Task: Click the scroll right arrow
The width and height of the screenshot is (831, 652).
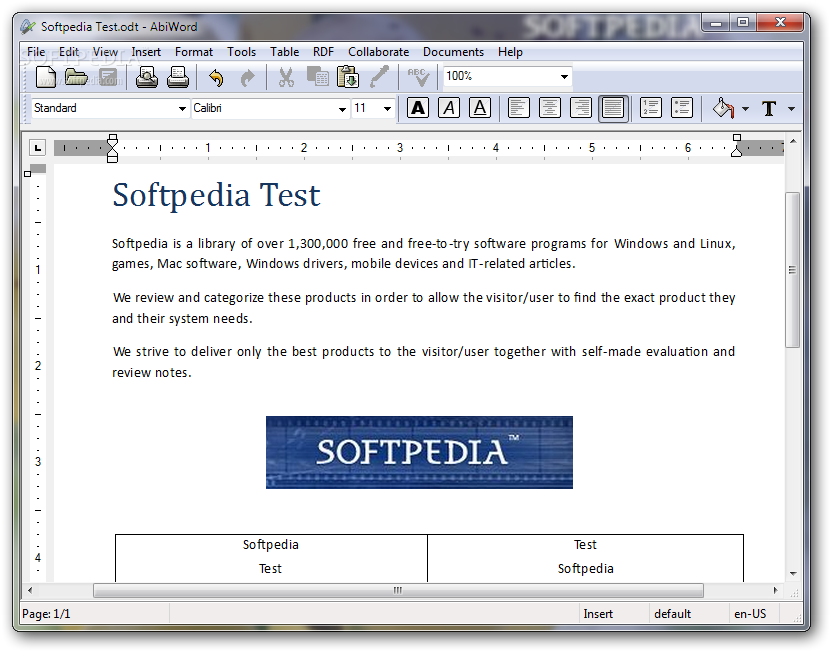Action: [775, 590]
